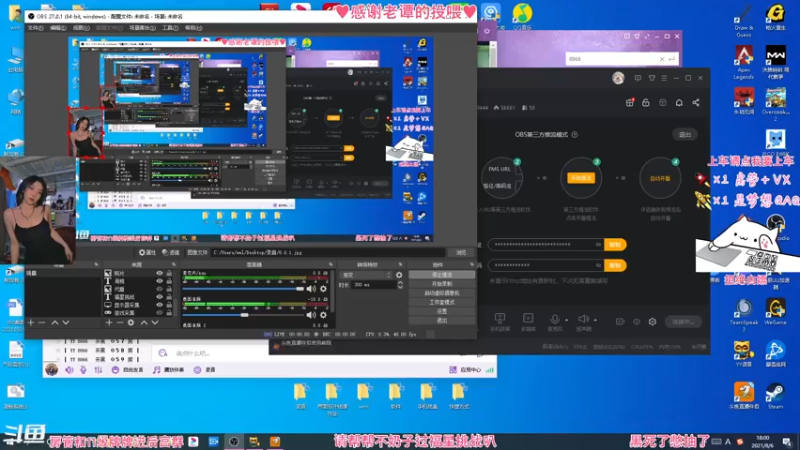Toggle the mic icon in voice chat bar
This screenshot has width=800, height=450.
click(83, 369)
